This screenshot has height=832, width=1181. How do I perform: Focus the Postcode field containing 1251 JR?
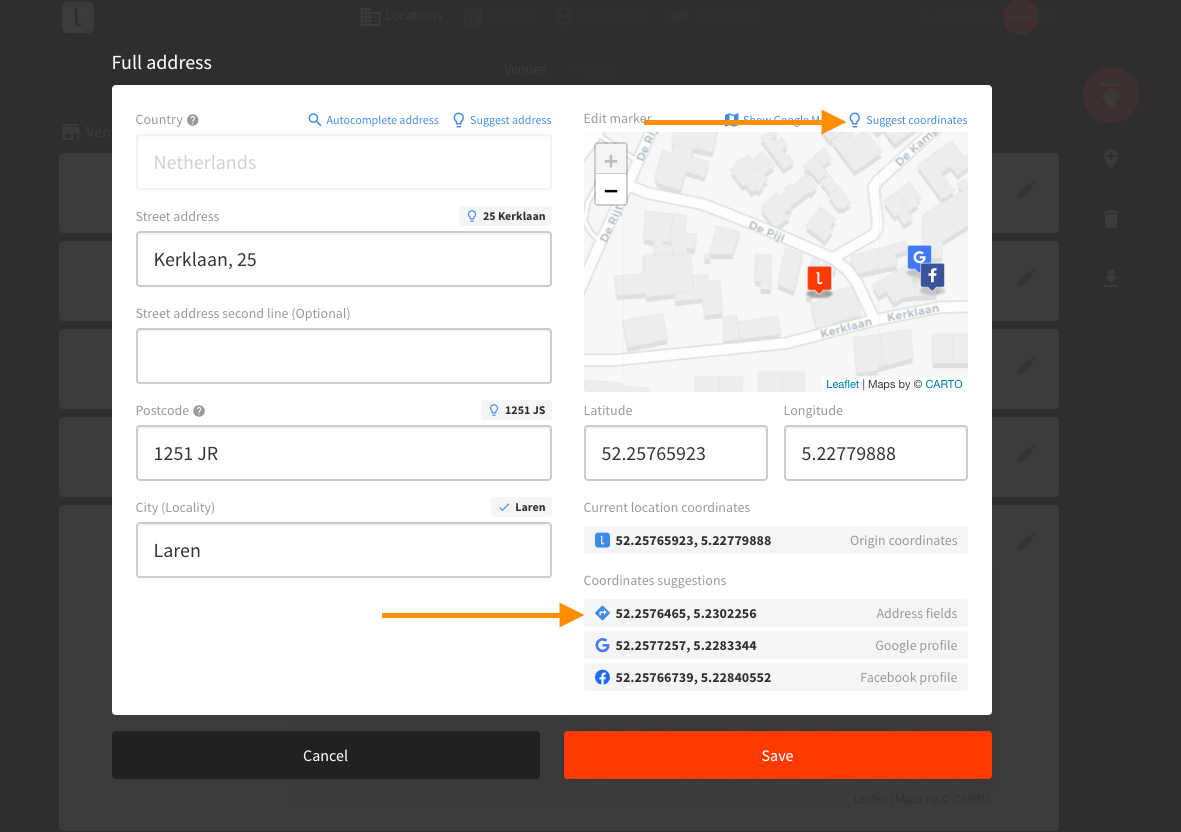(343, 453)
